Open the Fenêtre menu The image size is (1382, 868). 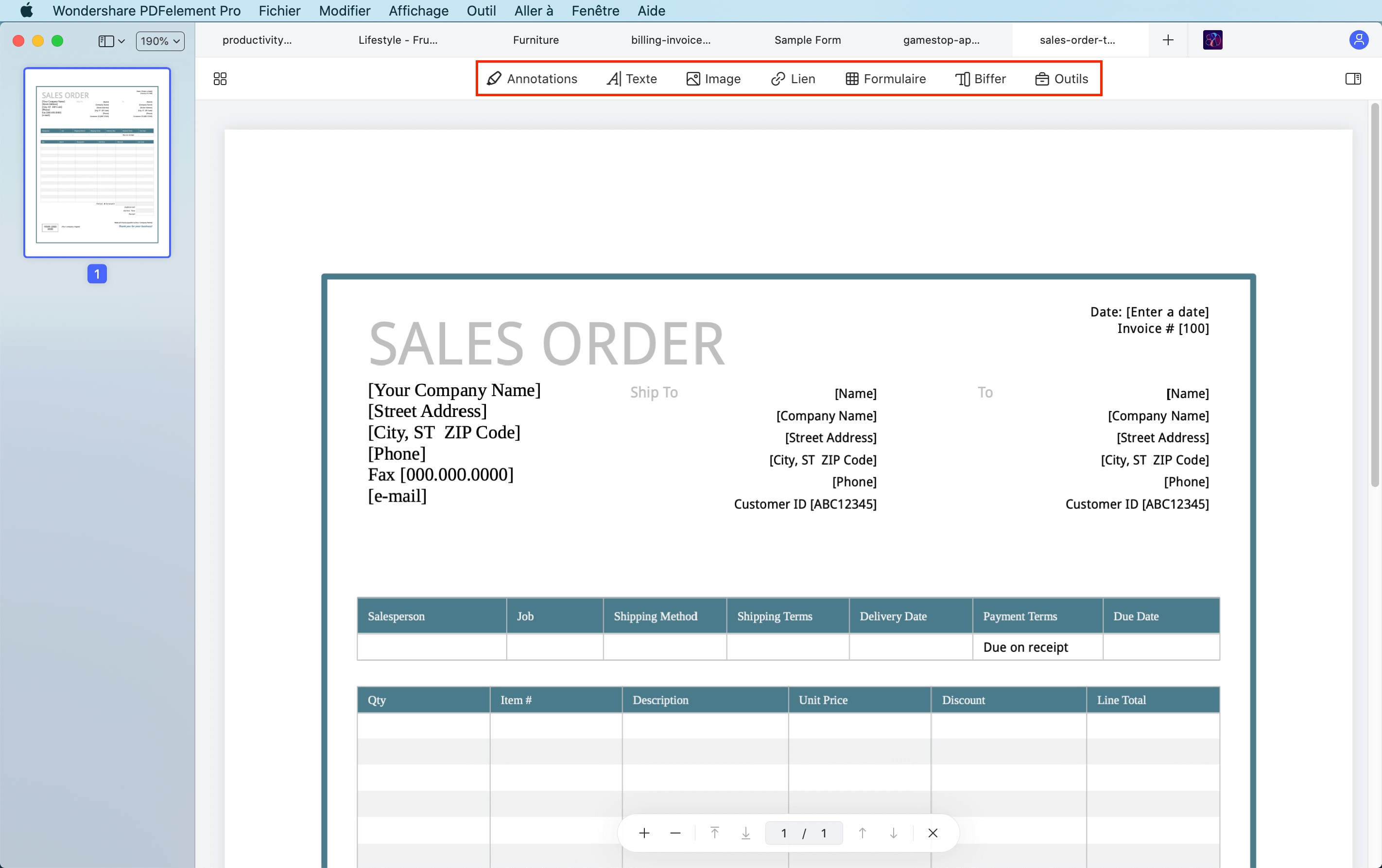pos(595,11)
